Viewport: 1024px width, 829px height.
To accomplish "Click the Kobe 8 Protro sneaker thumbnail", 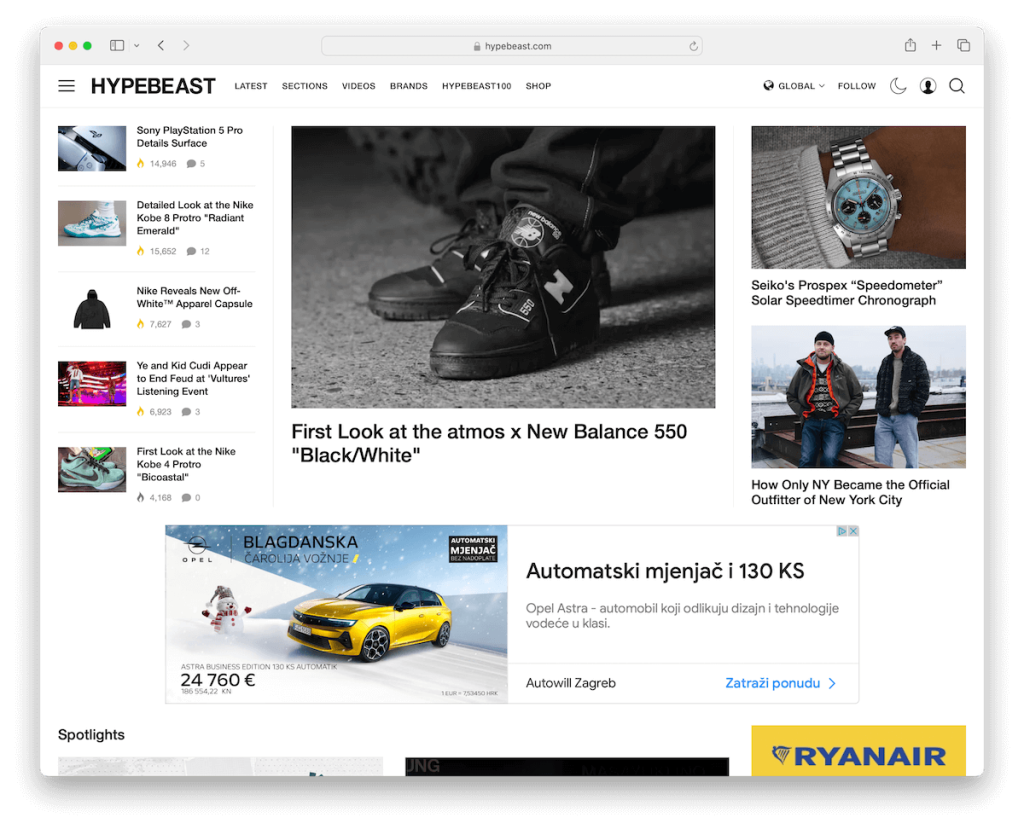I will (92, 223).
